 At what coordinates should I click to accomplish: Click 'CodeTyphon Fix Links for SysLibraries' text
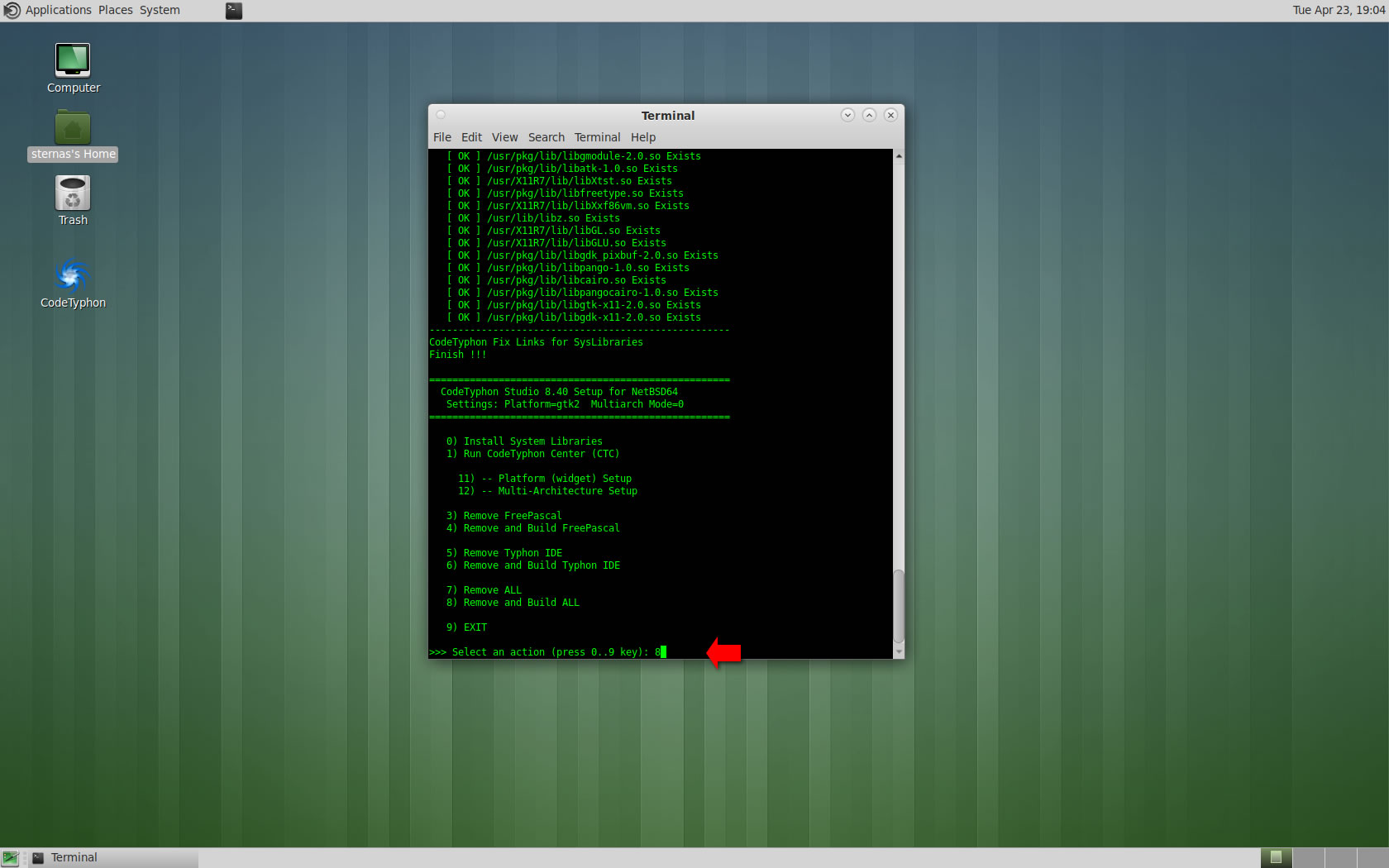(536, 342)
